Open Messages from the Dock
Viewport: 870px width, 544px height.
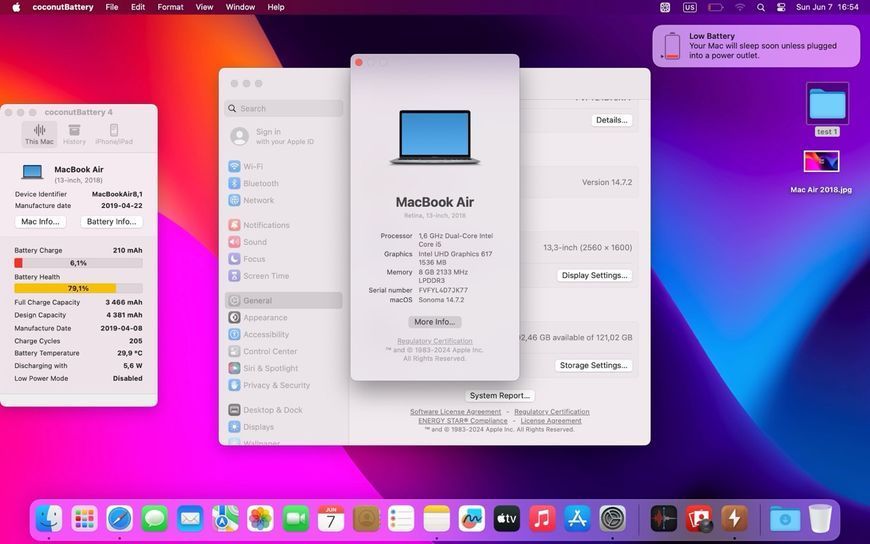click(155, 519)
